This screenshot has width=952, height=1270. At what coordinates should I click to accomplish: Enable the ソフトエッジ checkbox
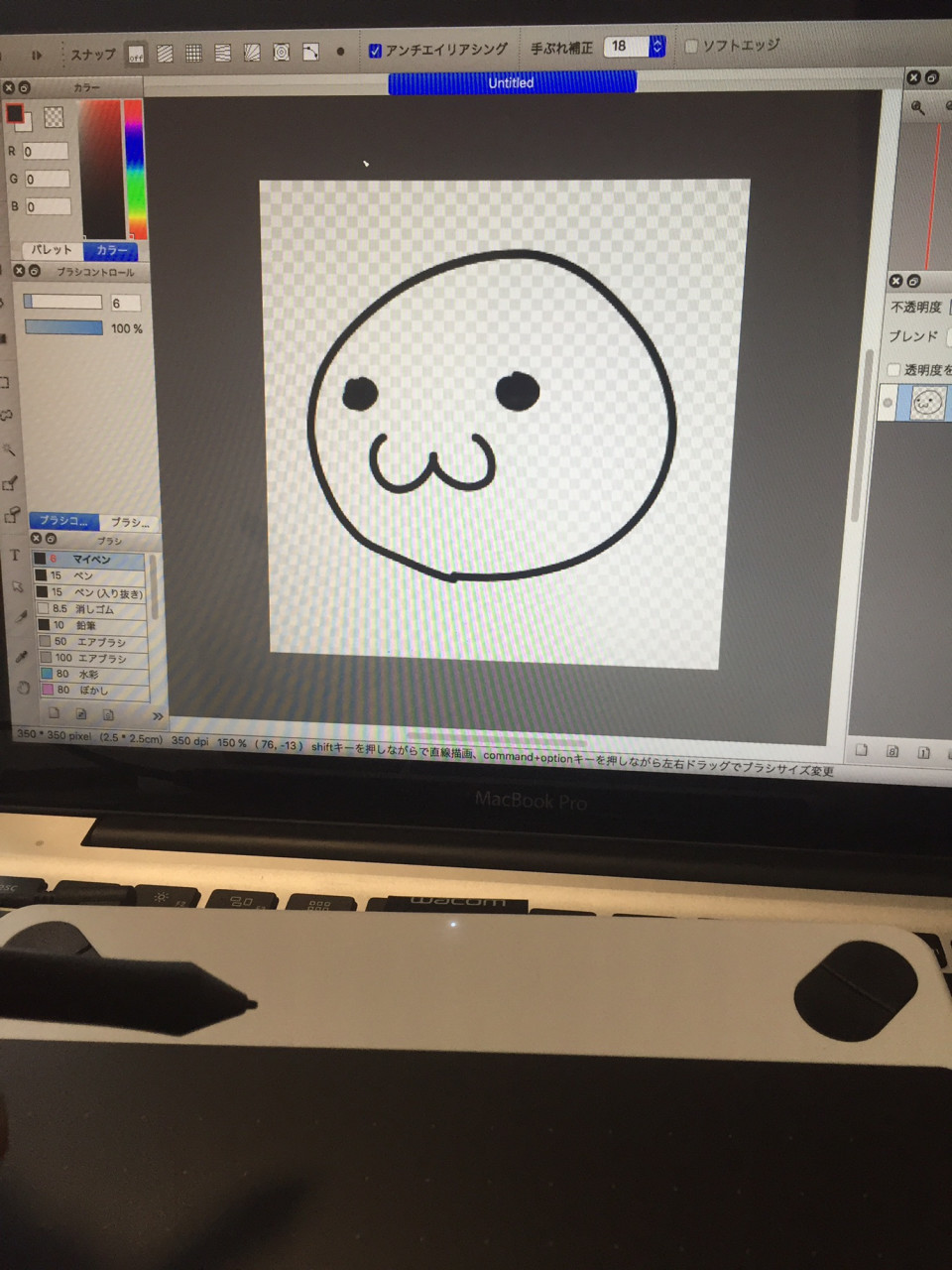point(691,46)
